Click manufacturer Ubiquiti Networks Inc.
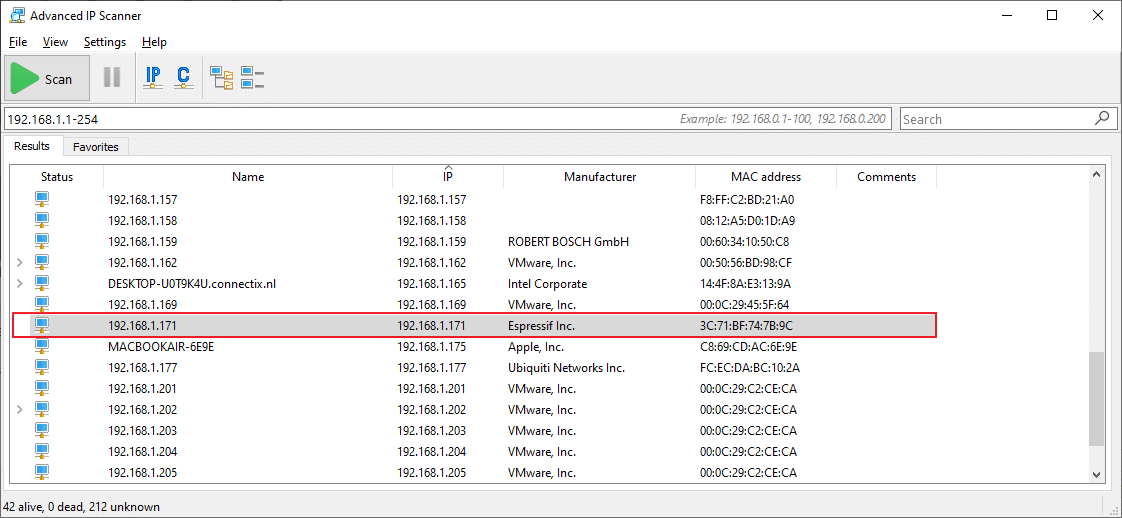1122x518 pixels. [x=566, y=368]
